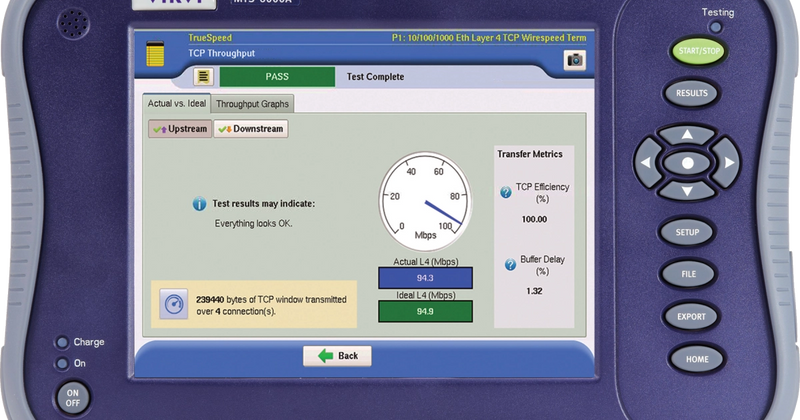Click the blue info icon
Screen dimensions: 800x420
tap(199, 204)
